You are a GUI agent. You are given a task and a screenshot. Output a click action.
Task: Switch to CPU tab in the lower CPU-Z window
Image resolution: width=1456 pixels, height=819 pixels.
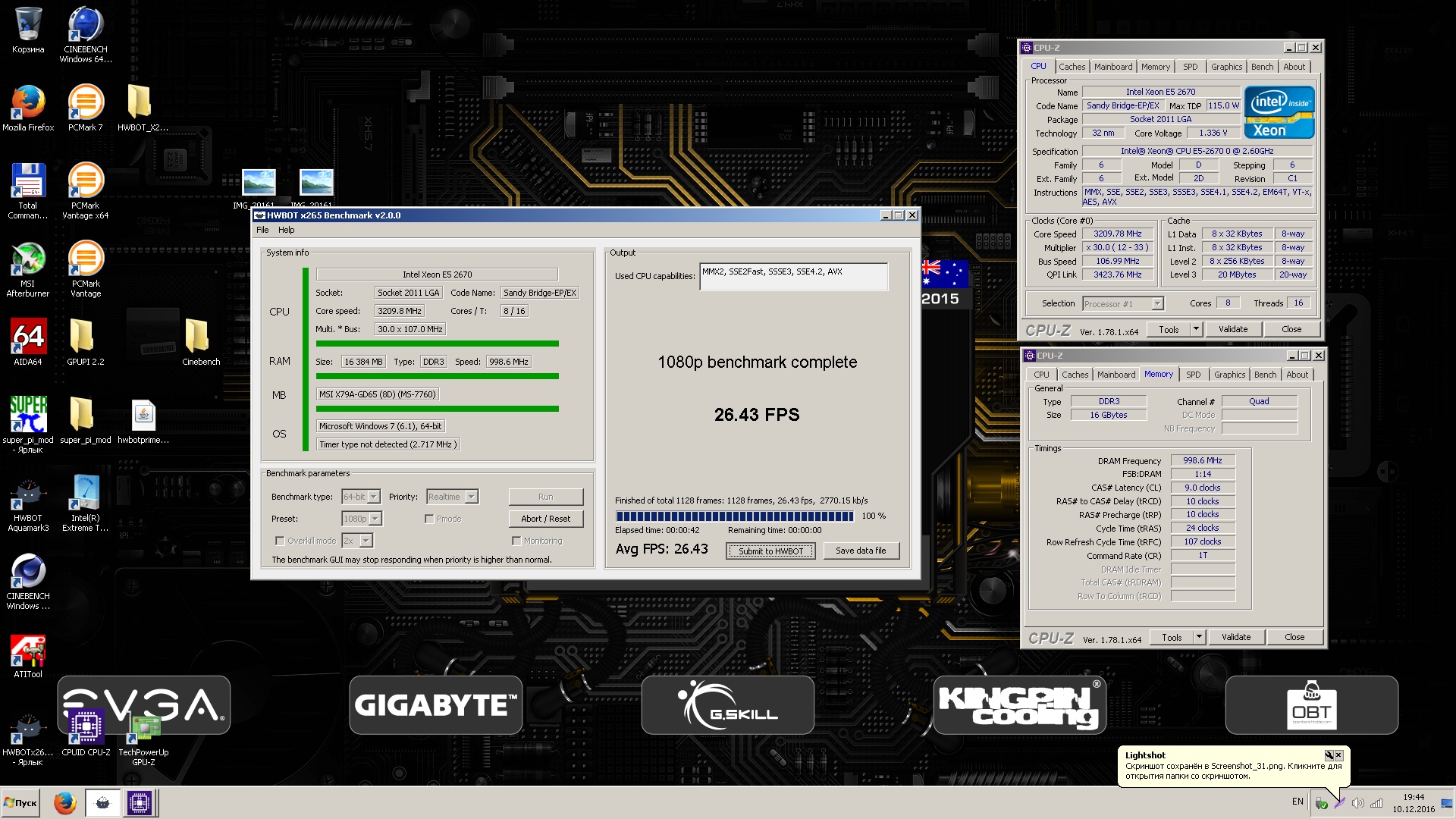click(1041, 375)
